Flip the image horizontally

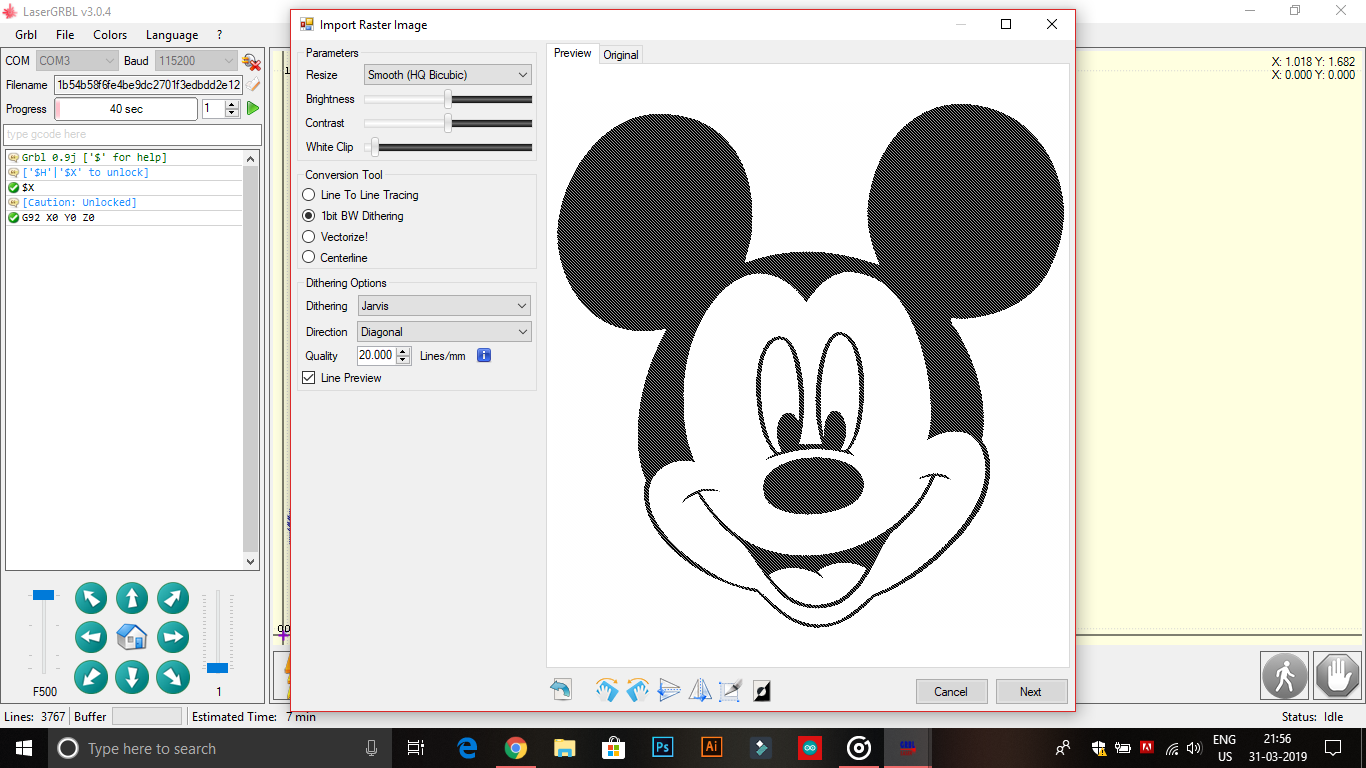(x=699, y=689)
